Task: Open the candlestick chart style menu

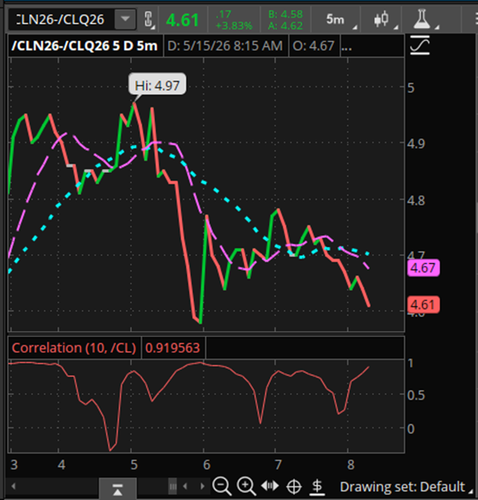Action: [x=381, y=19]
